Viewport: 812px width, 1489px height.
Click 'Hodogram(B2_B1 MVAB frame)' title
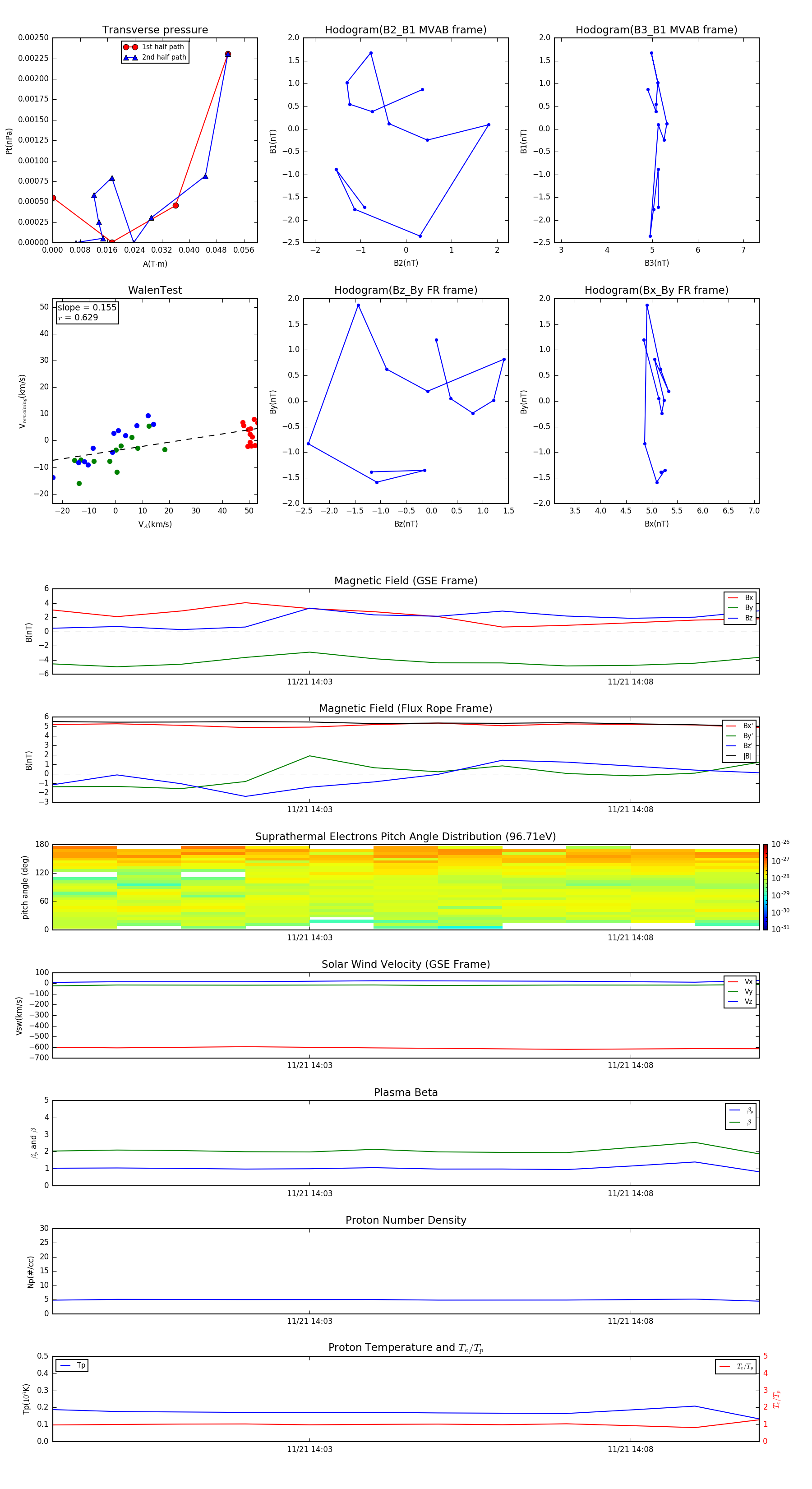click(x=406, y=30)
